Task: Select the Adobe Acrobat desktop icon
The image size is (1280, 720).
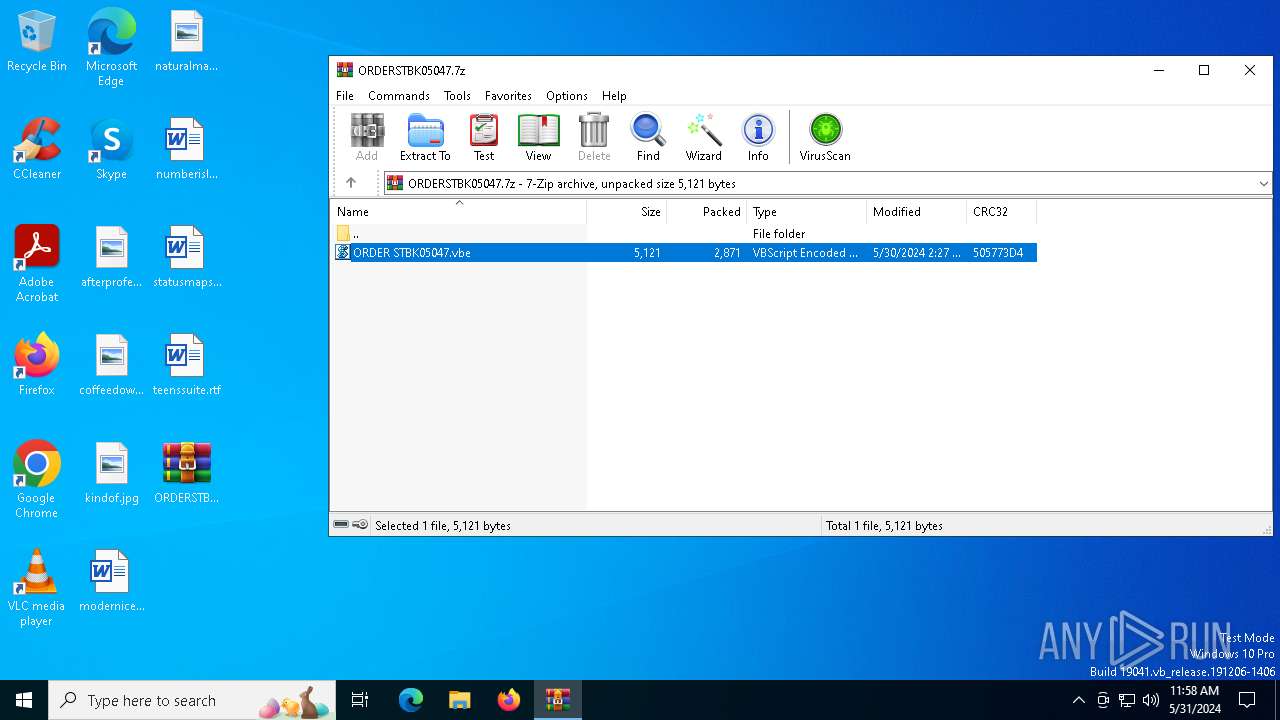Action: tap(37, 264)
